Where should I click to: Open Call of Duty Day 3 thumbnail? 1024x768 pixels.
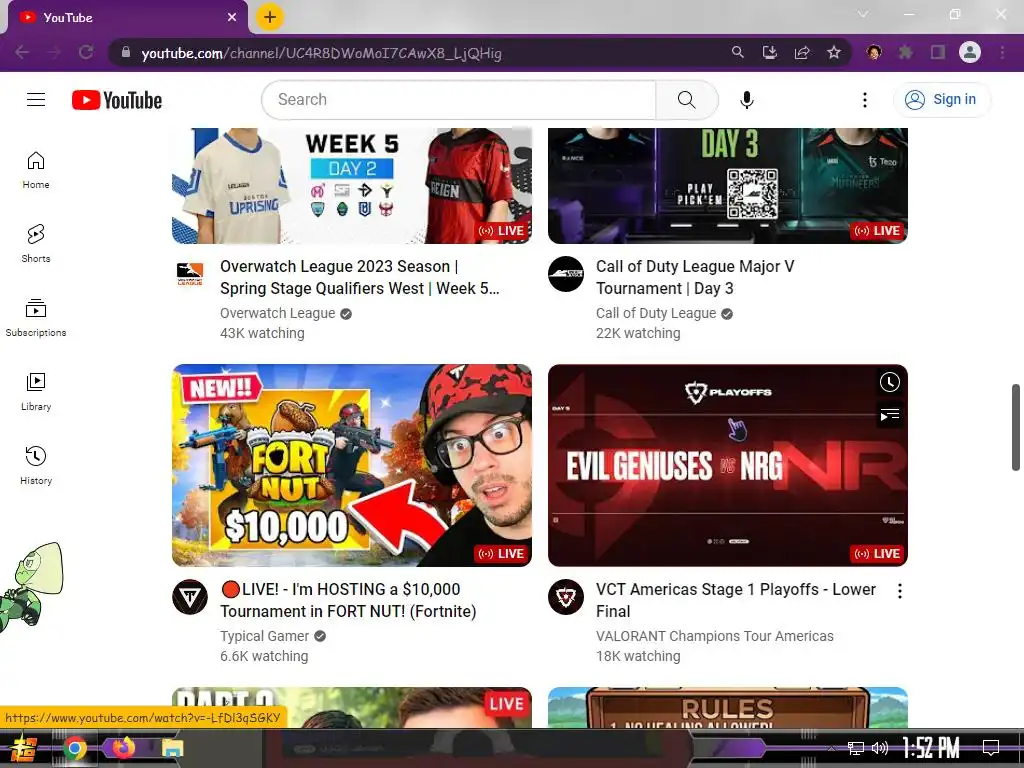(728, 185)
